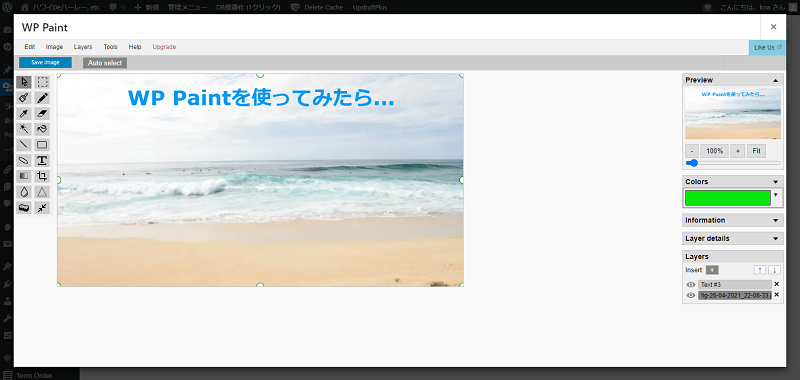Open the Layers menu
Viewport: 800px width, 380px height.
pos(83,47)
